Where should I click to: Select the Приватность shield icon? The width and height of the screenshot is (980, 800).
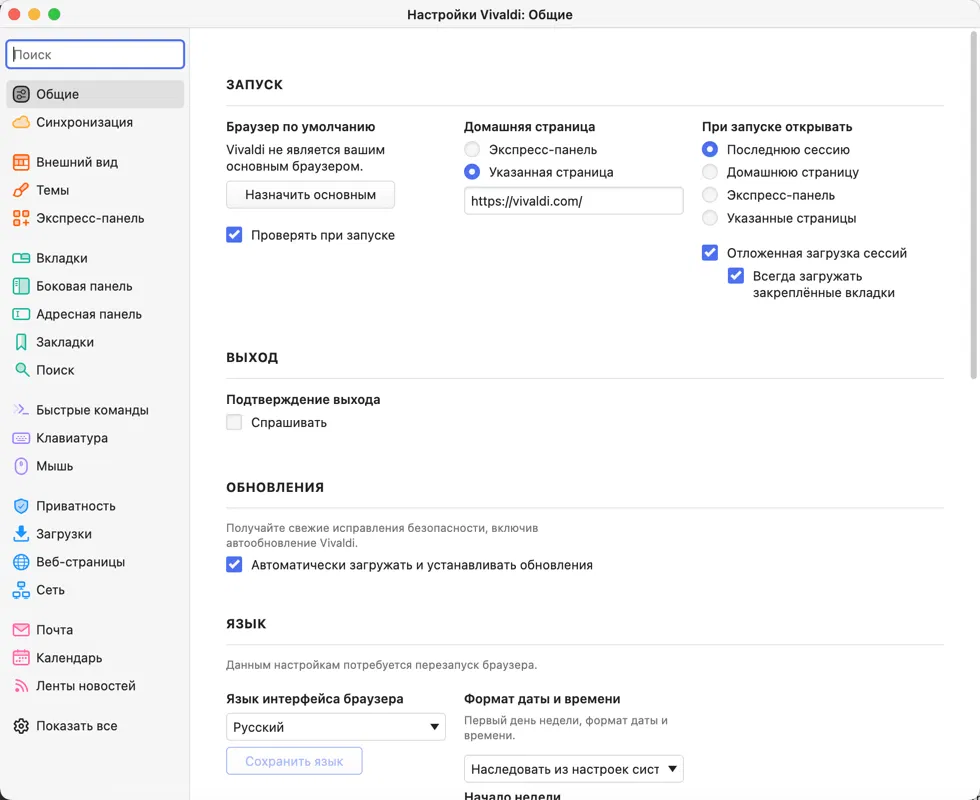[x=21, y=506]
